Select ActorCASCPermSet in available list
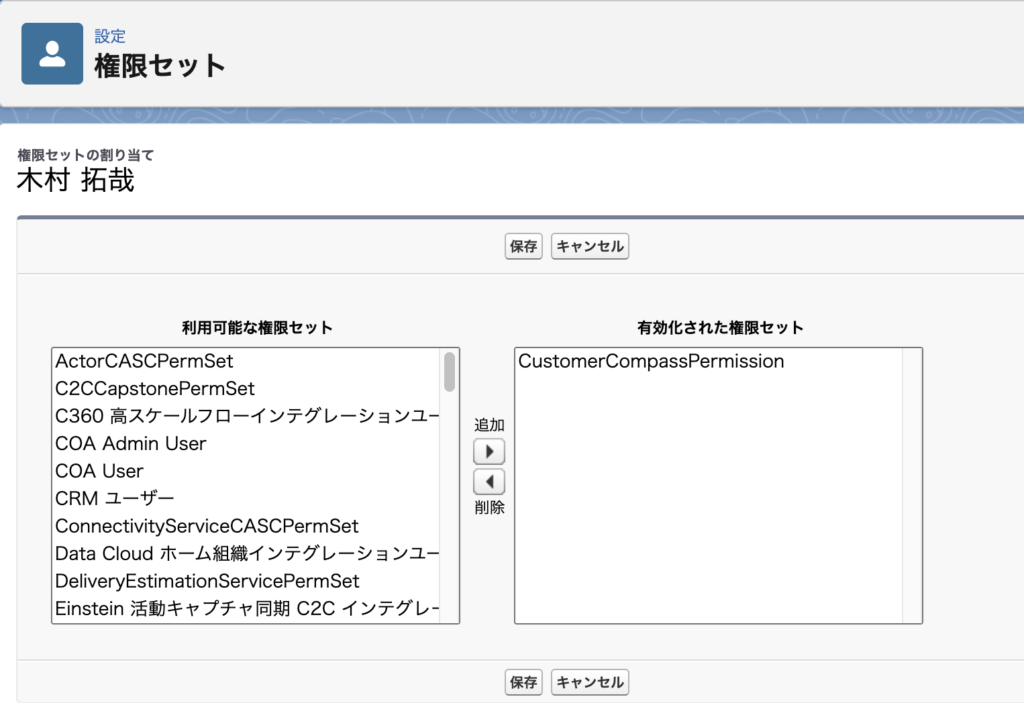Image resolution: width=1024 pixels, height=703 pixels. [144, 361]
